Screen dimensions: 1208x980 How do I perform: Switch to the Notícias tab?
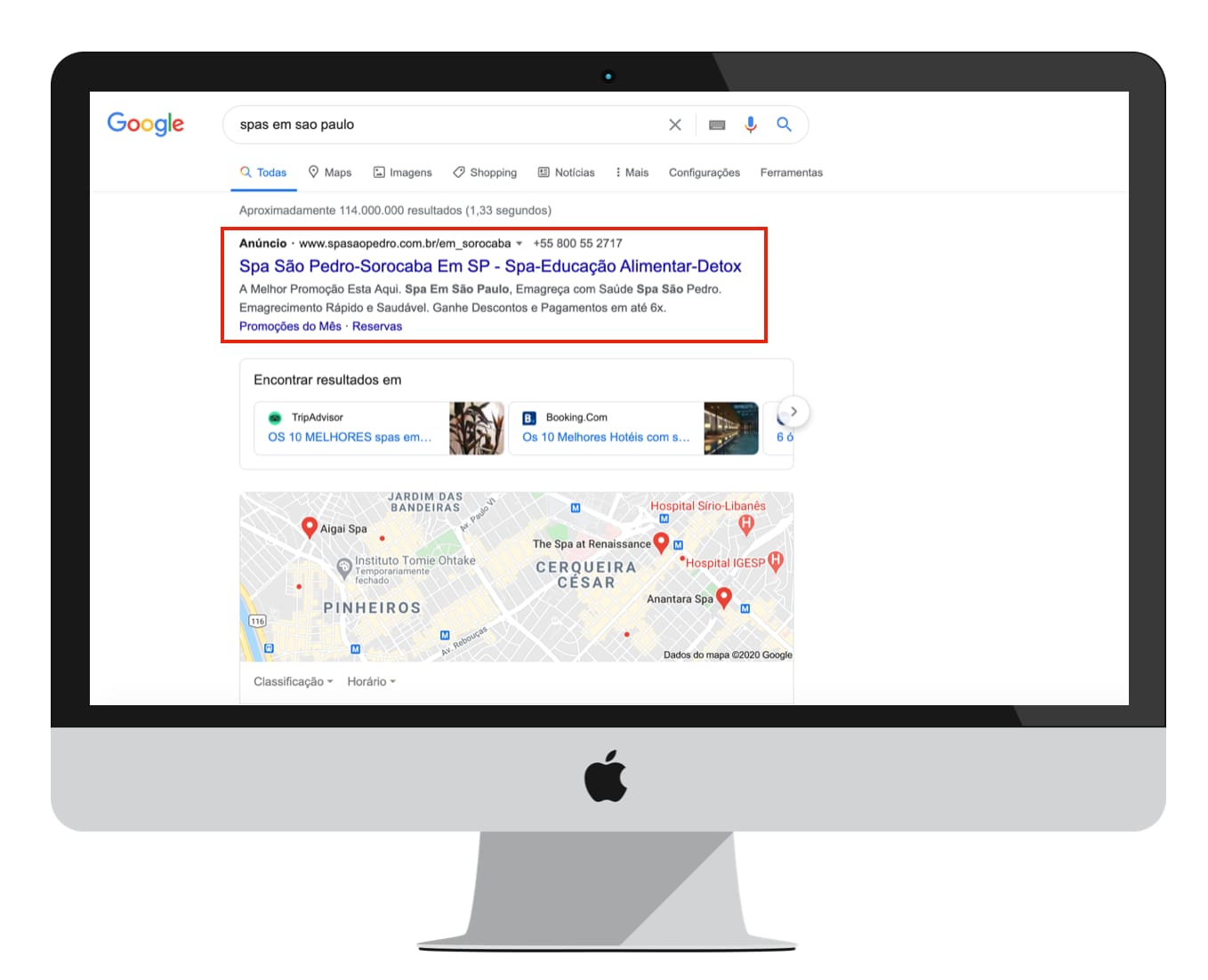[x=567, y=173]
